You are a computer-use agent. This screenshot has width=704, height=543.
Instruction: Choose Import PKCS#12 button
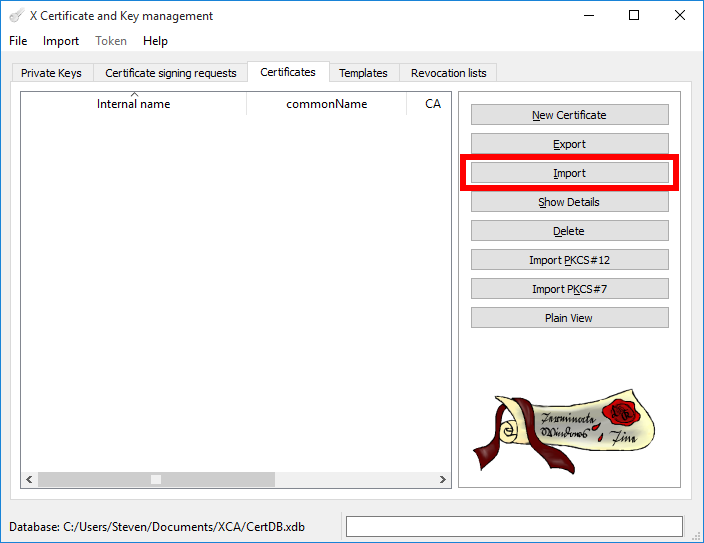[569, 260]
